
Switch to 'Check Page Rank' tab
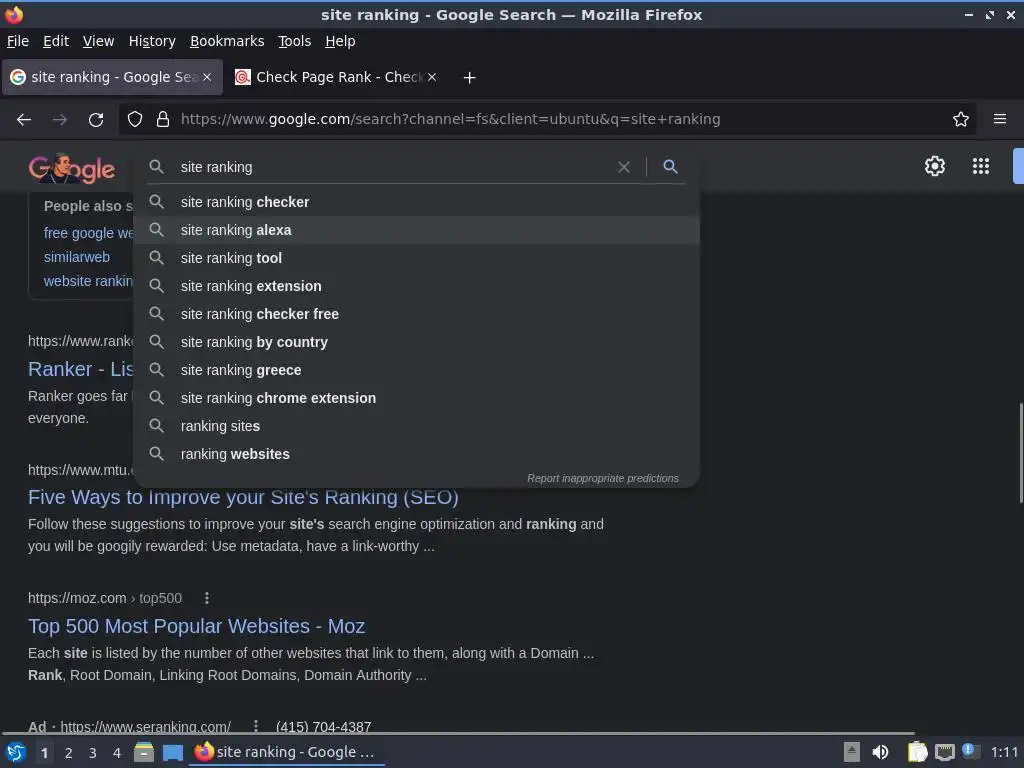(x=336, y=77)
